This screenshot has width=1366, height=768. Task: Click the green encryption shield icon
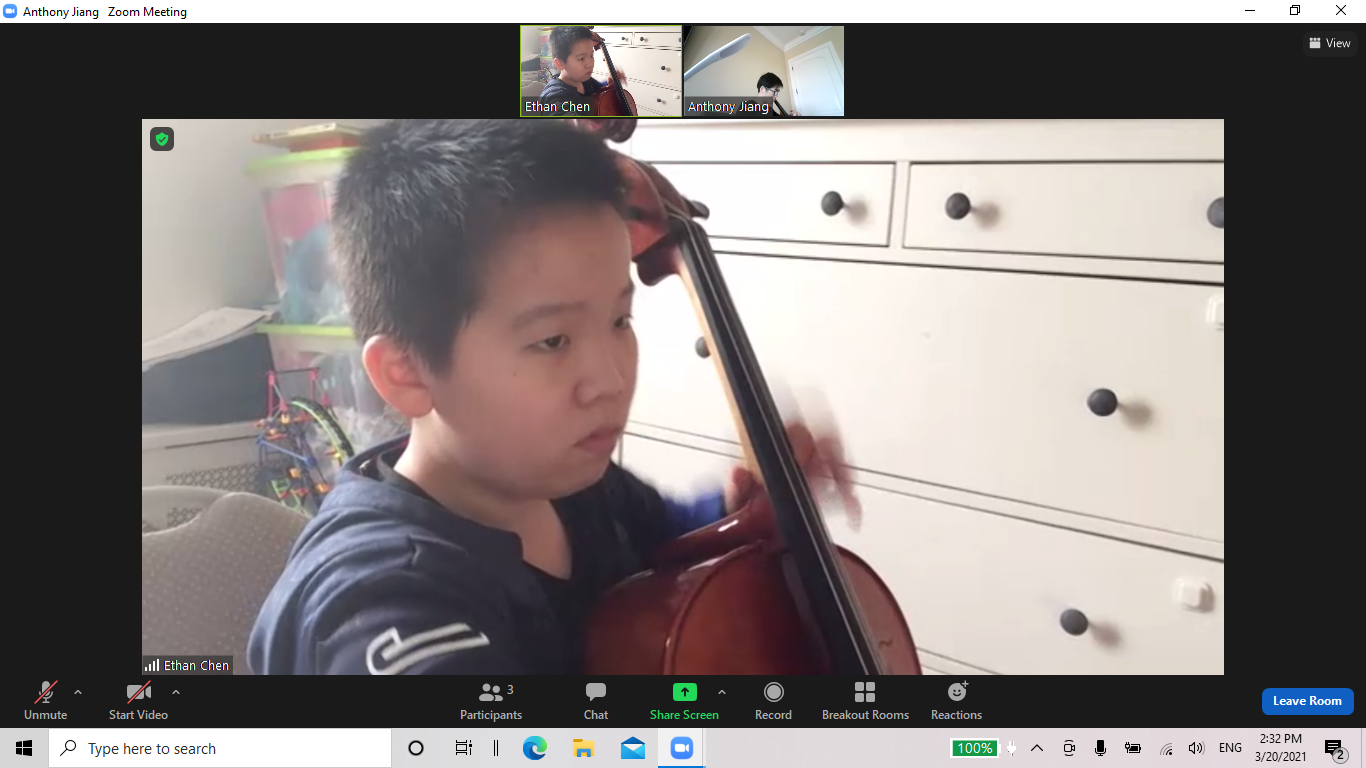point(162,139)
